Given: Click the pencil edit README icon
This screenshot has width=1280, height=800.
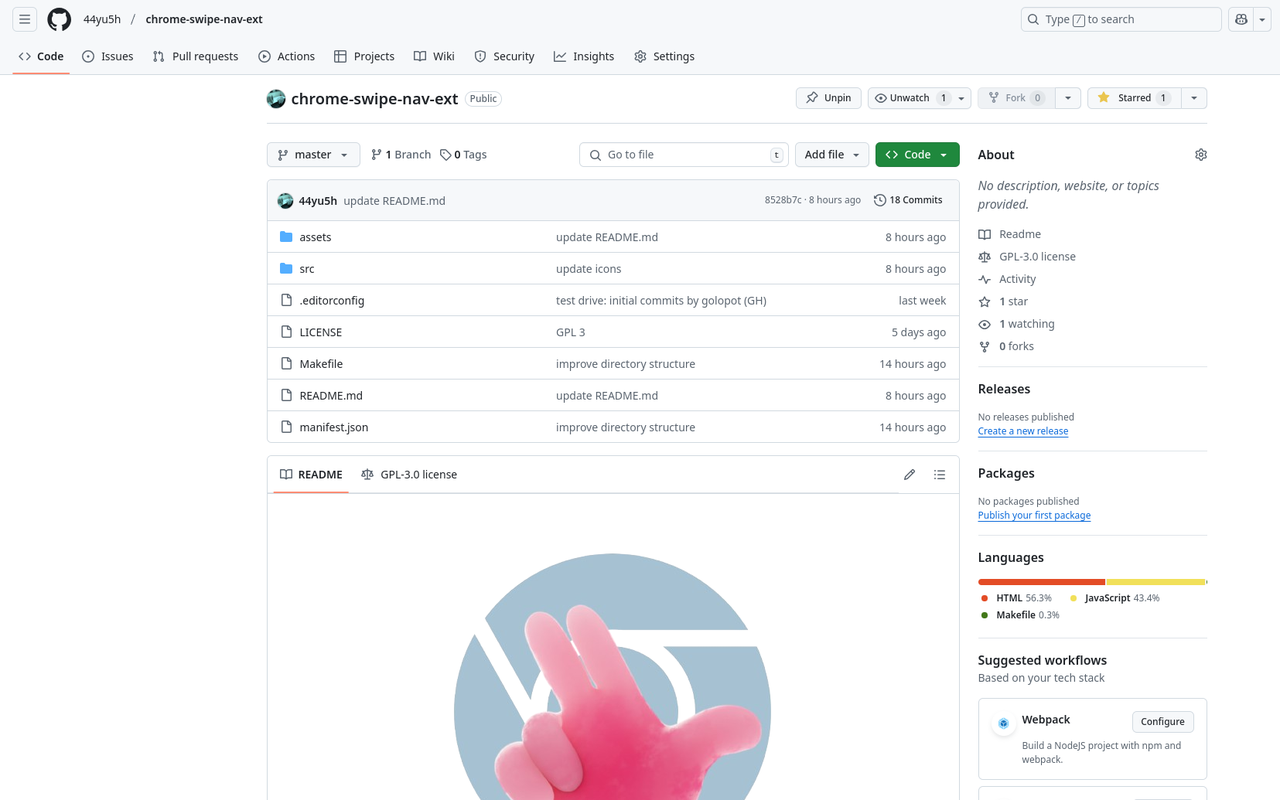Looking at the screenshot, I should point(909,475).
